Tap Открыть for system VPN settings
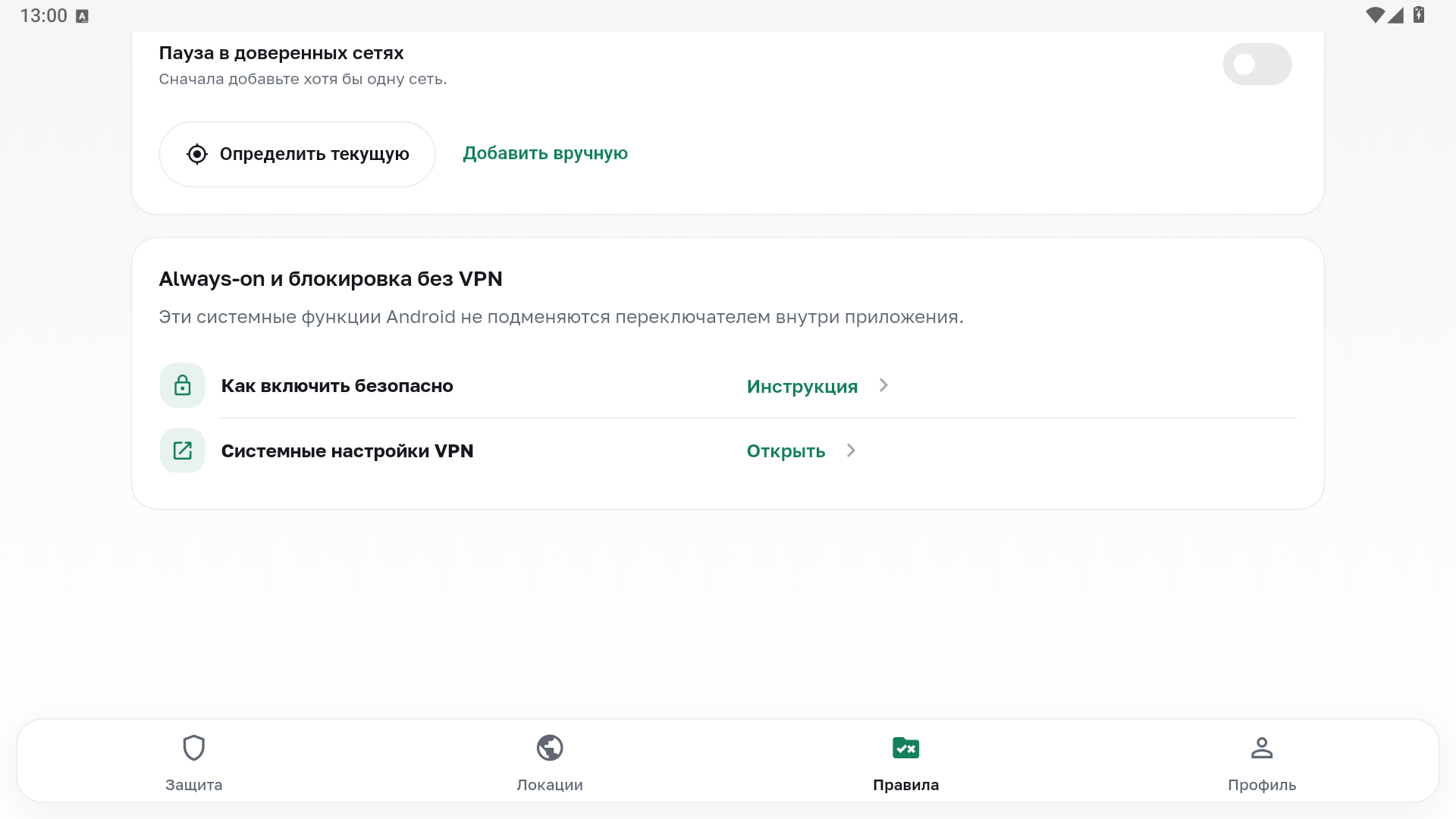This screenshot has height=819, width=1456. click(786, 451)
